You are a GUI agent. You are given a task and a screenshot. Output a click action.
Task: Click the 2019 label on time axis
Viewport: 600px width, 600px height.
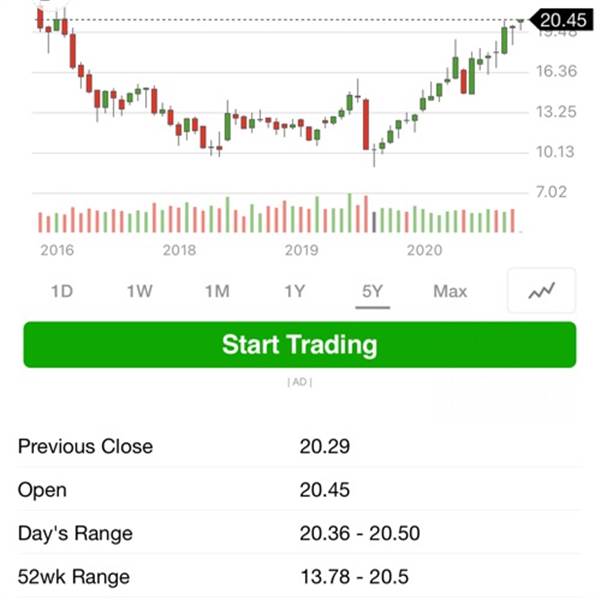(302, 250)
